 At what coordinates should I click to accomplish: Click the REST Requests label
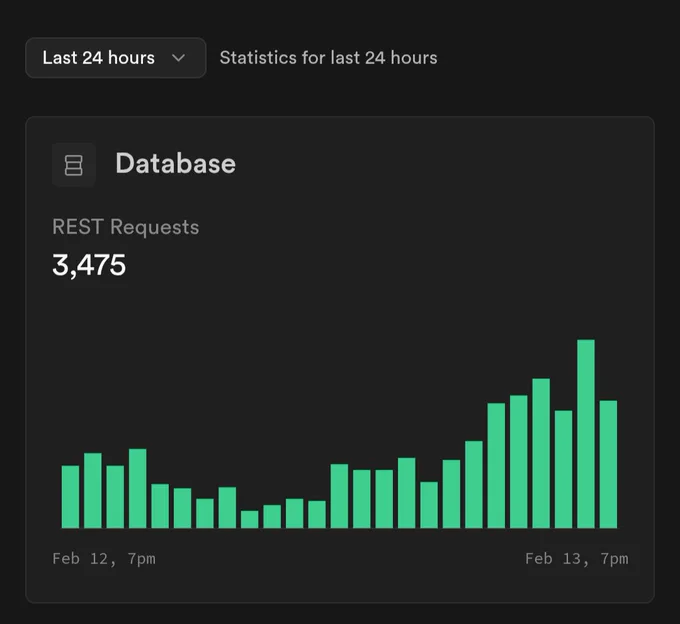click(x=126, y=227)
